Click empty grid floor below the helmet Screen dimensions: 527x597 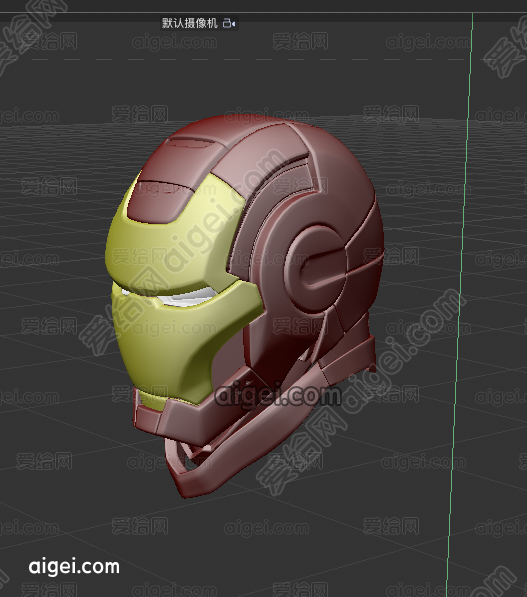pyautogui.click(x=267, y=541)
